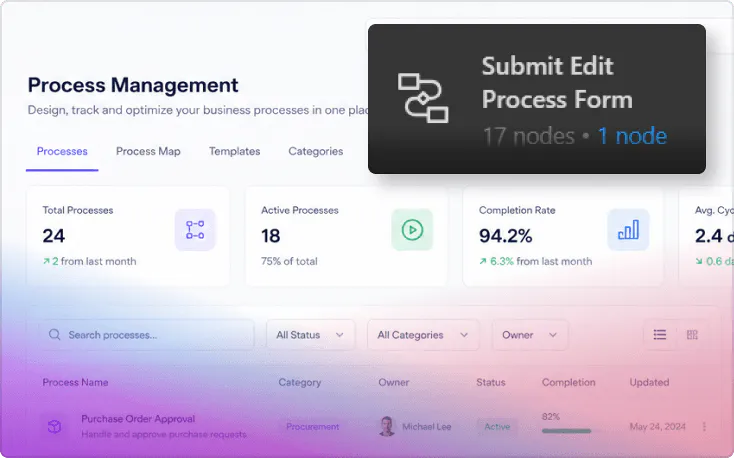Open more options for Purchase Order Approval
Viewport: 734px width, 458px height.
tap(704, 427)
